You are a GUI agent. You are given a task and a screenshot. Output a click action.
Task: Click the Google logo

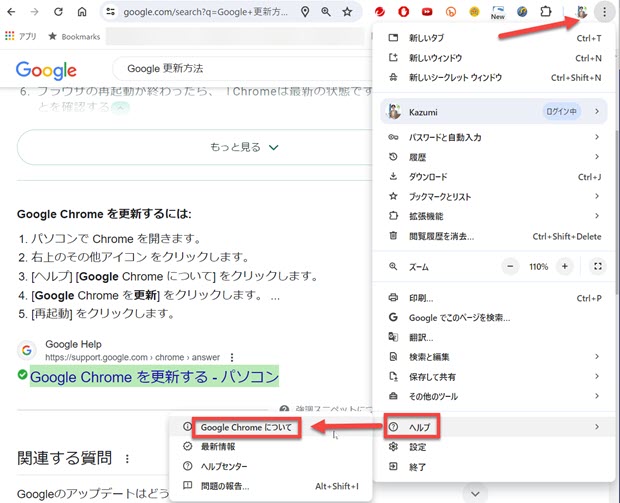(46, 70)
